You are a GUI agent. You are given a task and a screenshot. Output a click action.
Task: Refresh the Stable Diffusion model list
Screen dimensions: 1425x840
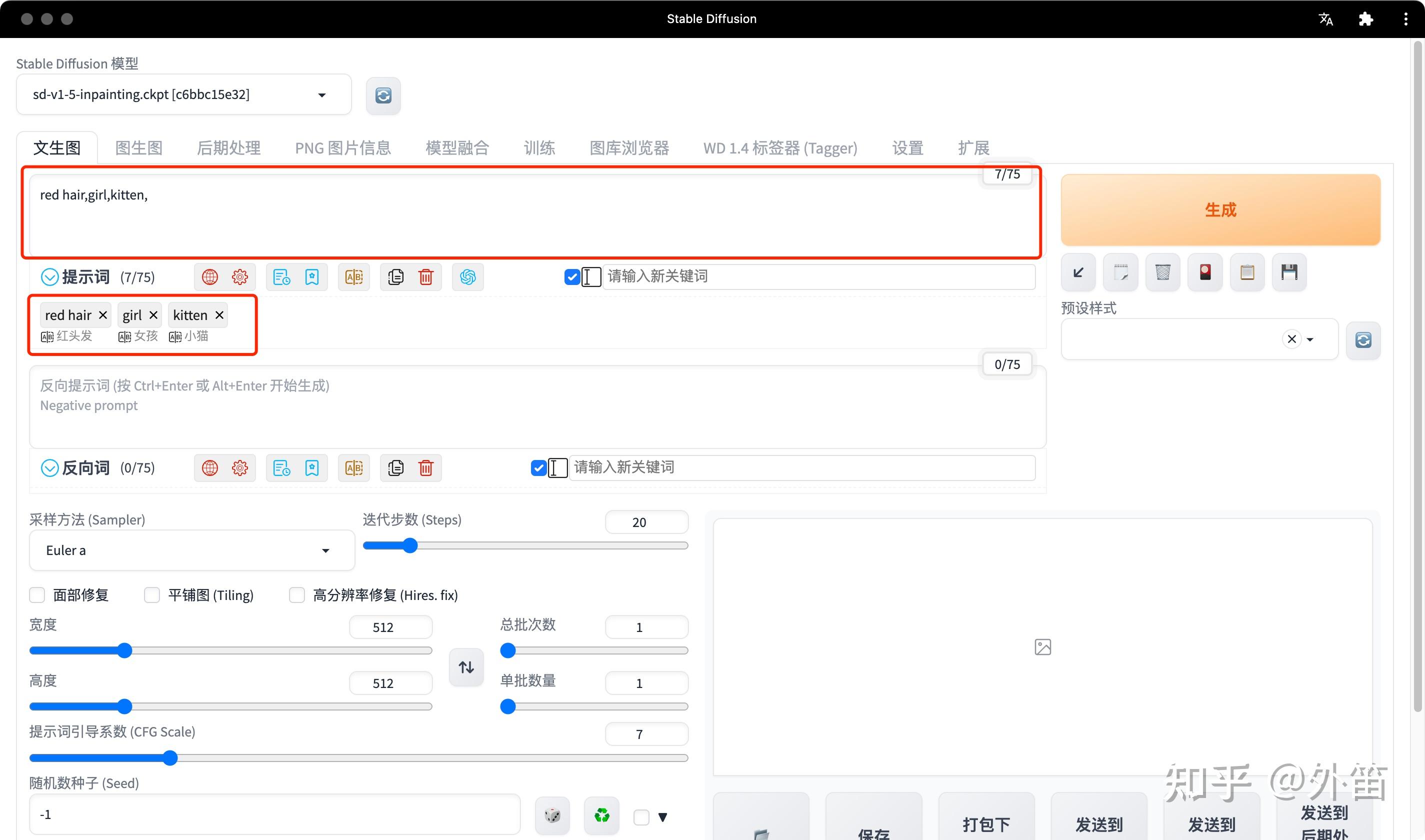(383, 95)
